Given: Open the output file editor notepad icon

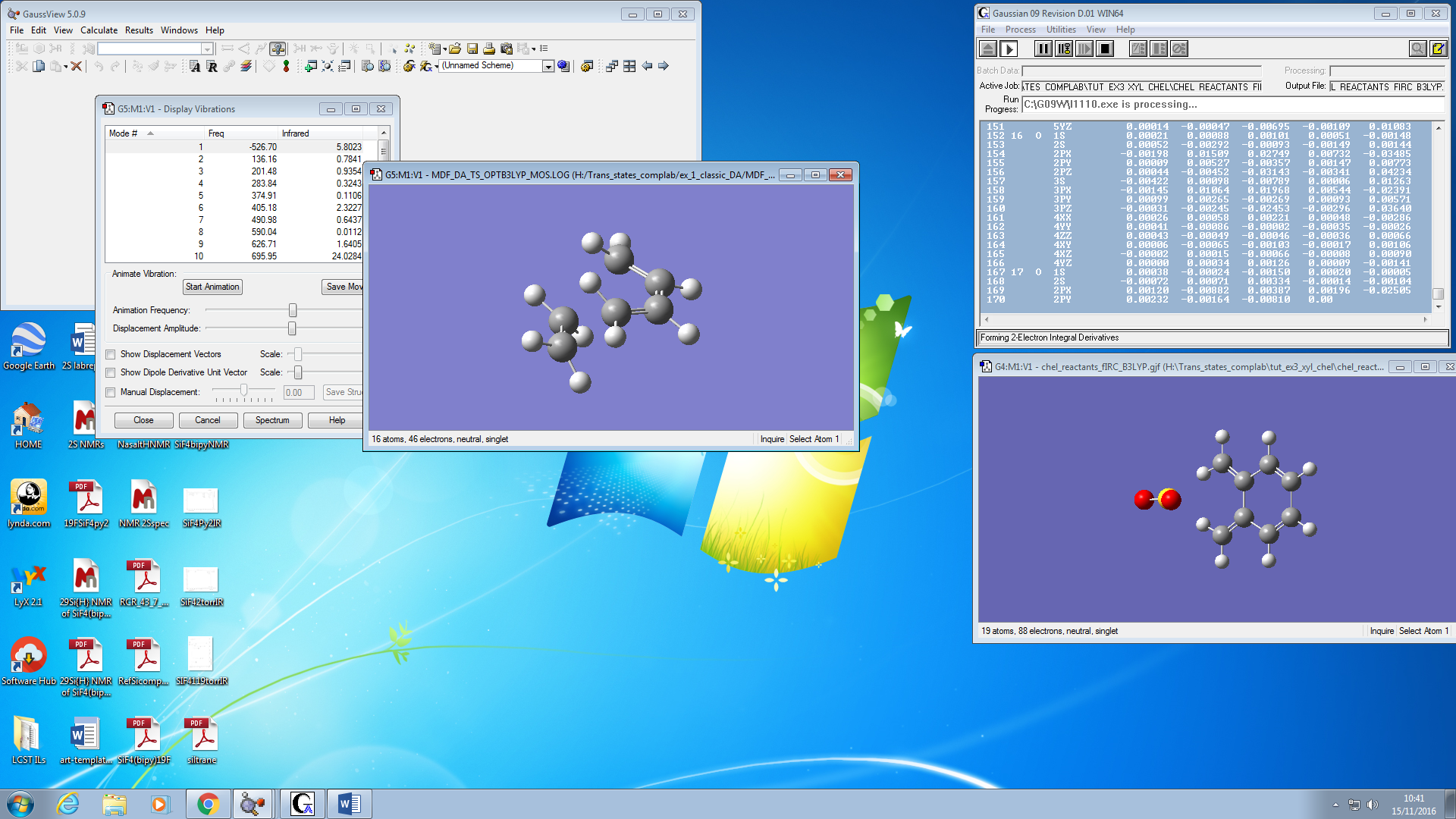Looking at the screenshot, I should click(x=1438, y=49).
